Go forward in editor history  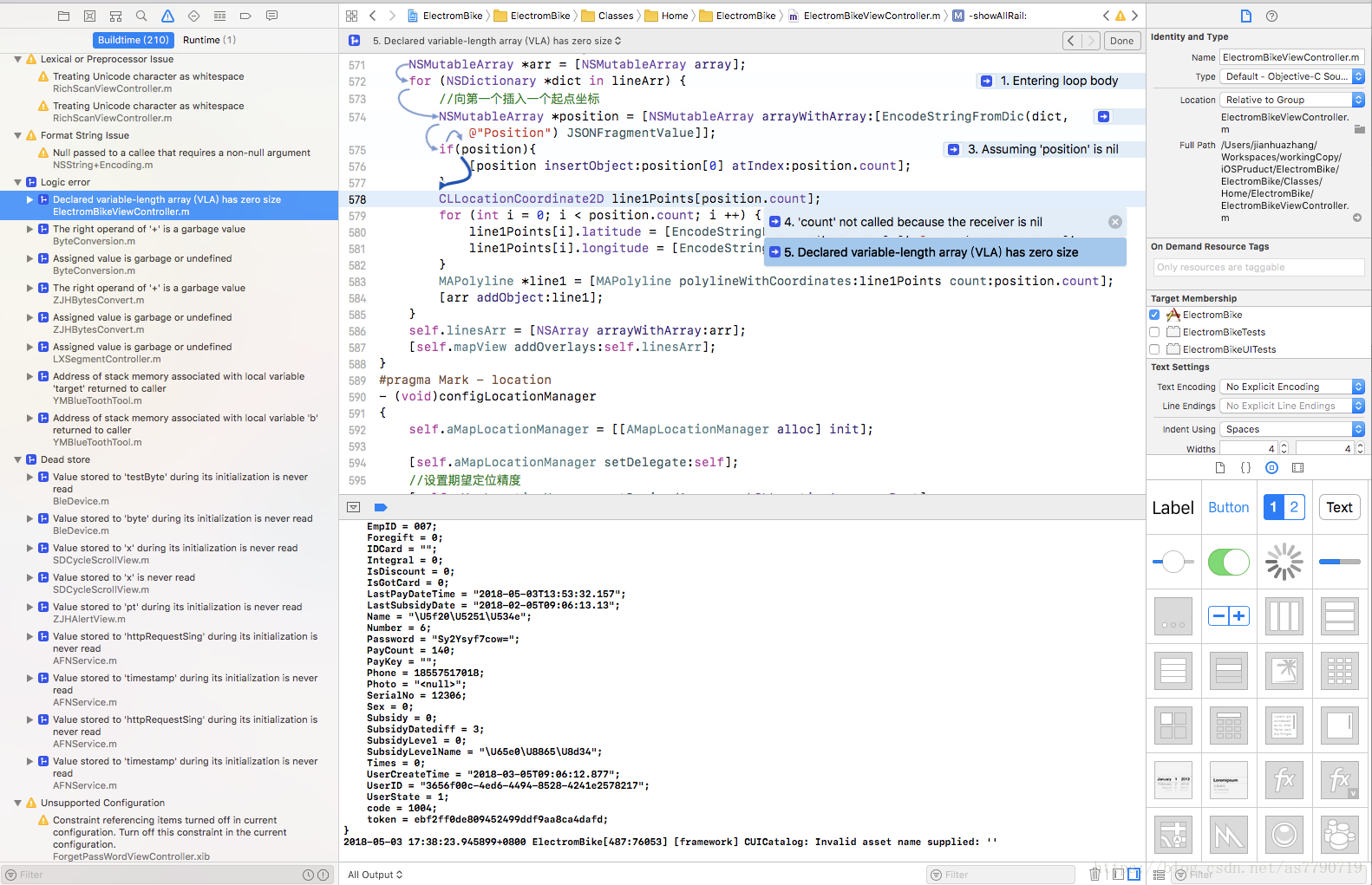click(x=392, y=16)
